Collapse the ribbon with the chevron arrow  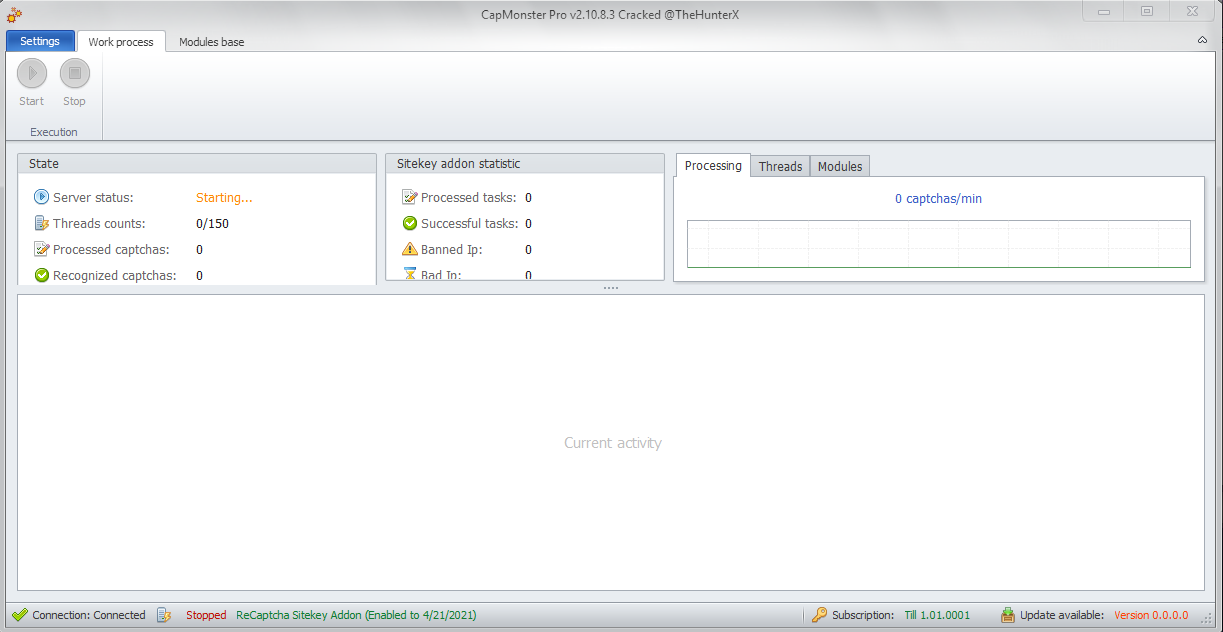[x=1202, y=40]
